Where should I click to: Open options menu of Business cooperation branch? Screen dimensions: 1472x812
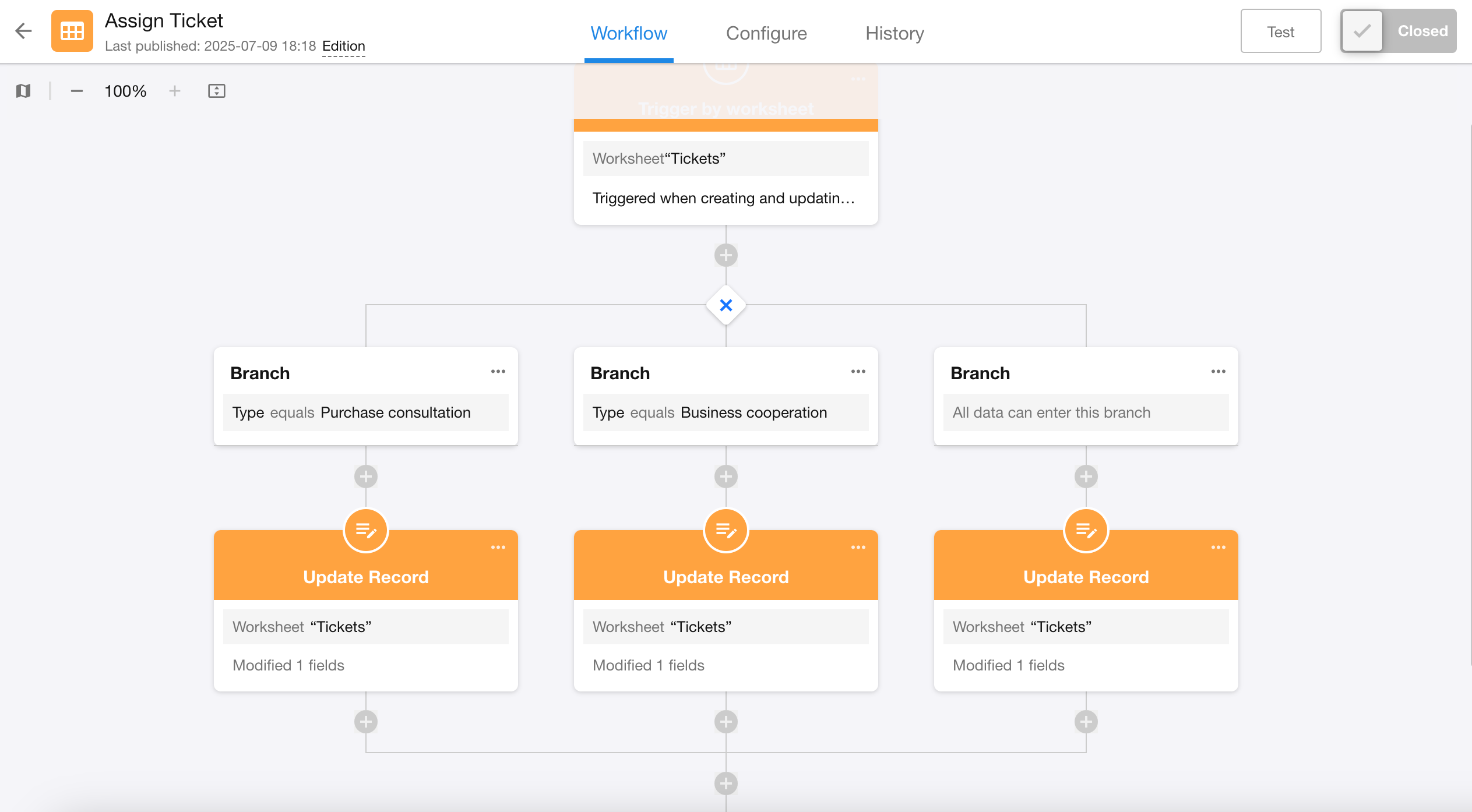(x=858, y=372)
